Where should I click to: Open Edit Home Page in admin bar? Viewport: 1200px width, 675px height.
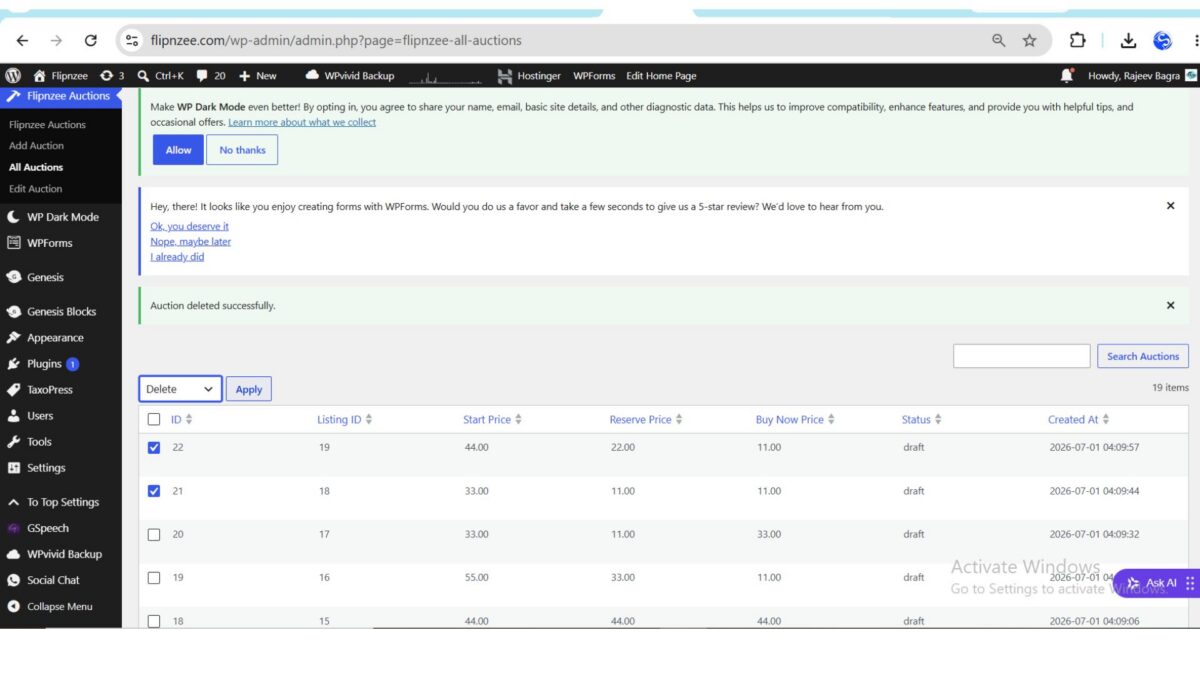tap(661, 76)
